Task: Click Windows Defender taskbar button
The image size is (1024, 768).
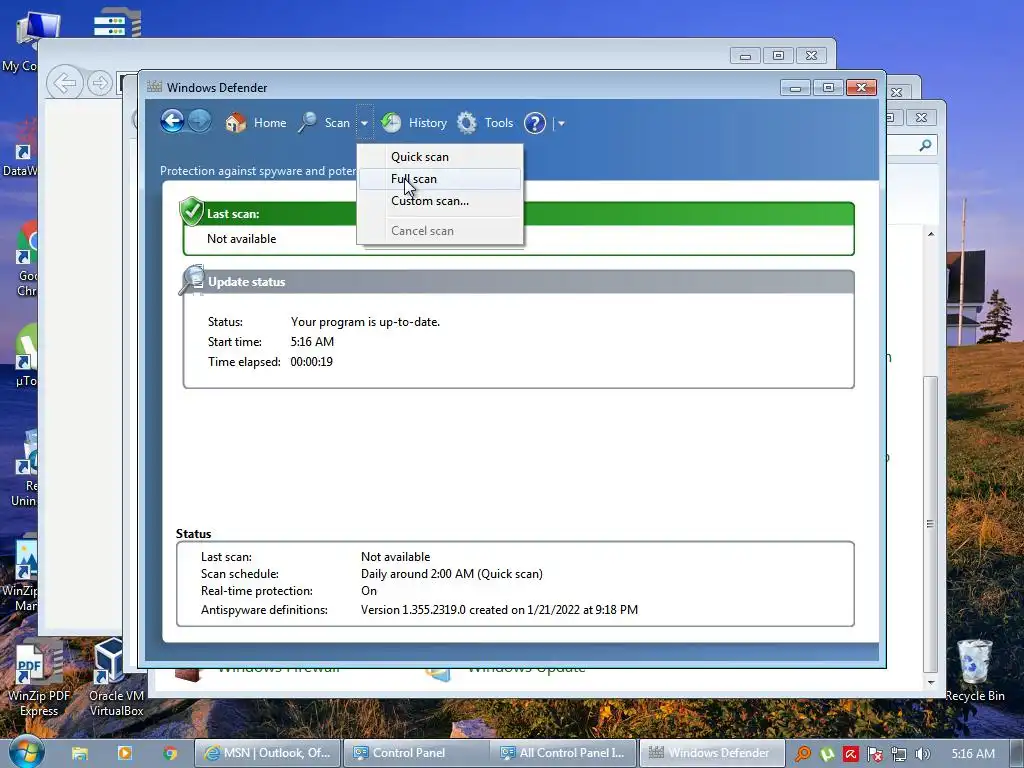Action: tap(711, 753)
